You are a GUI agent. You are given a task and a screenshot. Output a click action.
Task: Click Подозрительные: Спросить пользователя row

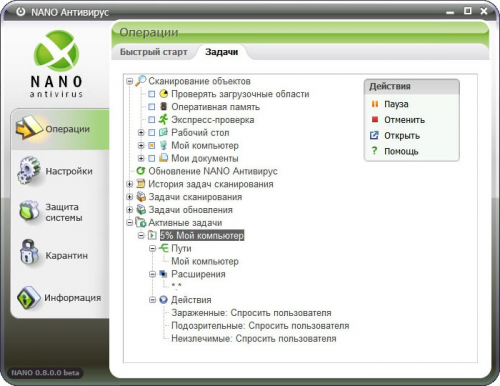(260, 326)
